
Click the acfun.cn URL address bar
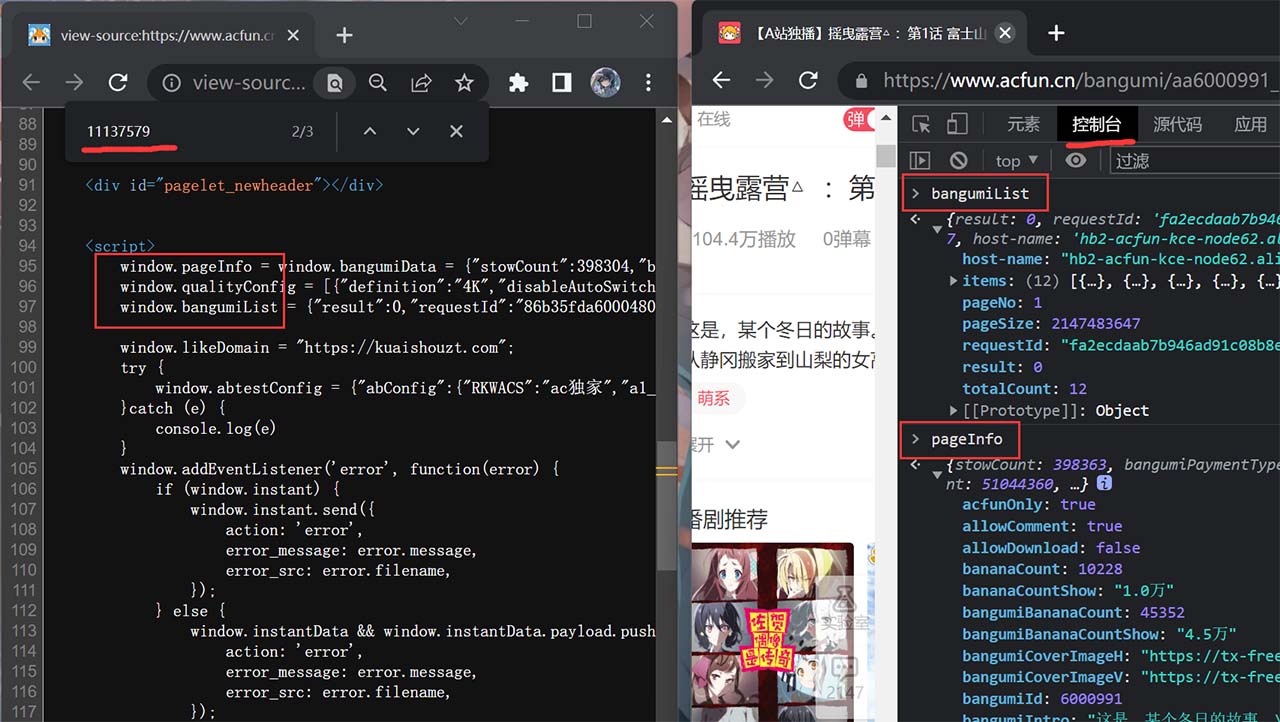click(1060, 81)
